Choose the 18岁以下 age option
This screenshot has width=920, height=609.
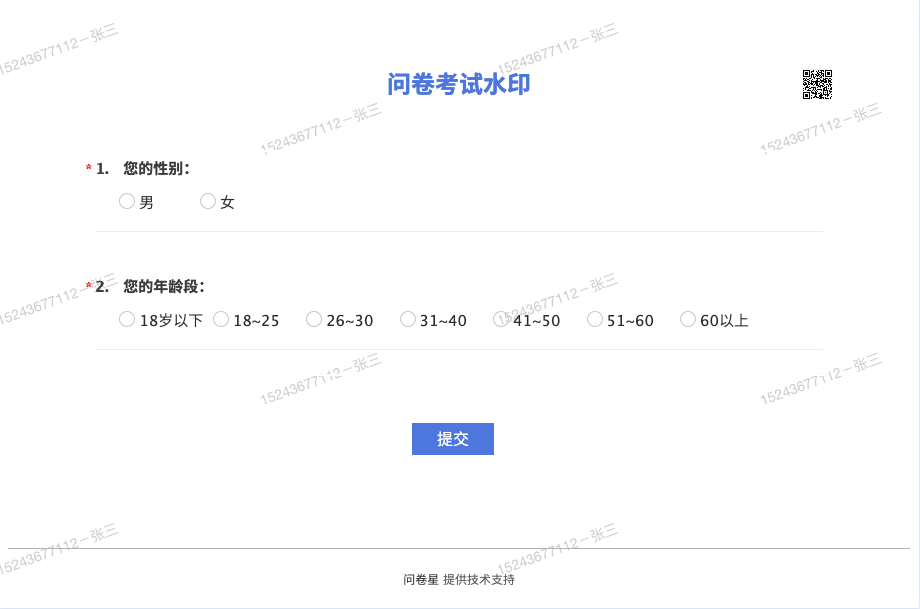click(x=127, y=319)
